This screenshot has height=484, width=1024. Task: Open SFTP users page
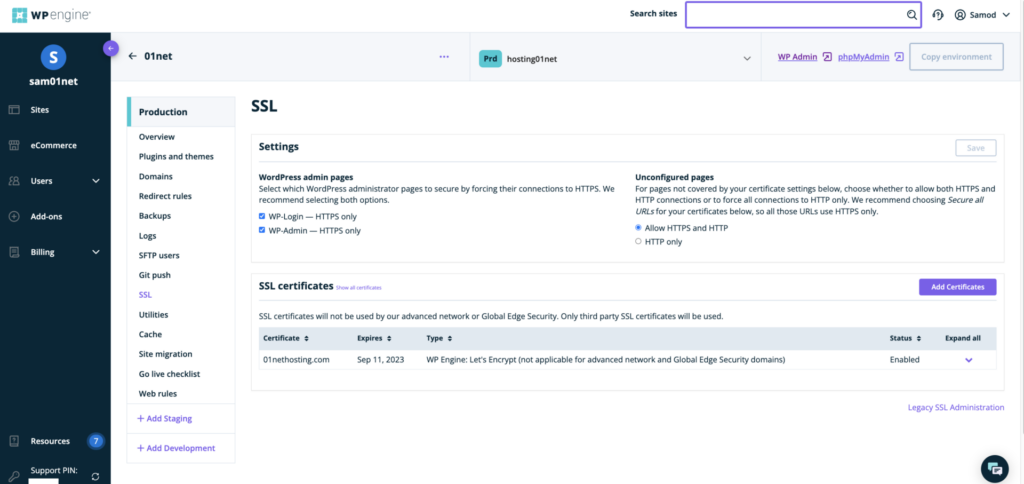pyautogui.click(x=159, y=255)
